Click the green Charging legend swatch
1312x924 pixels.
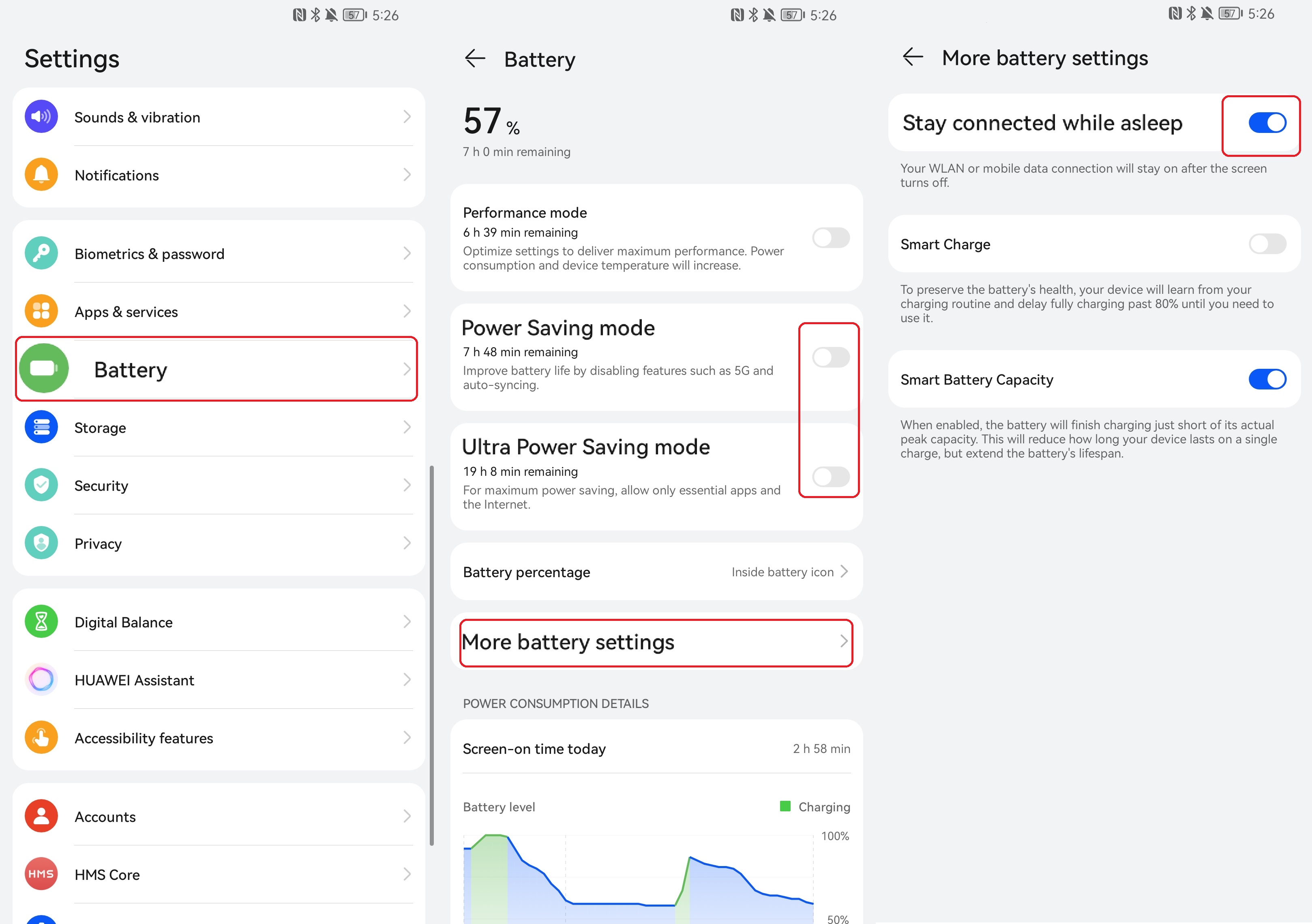[786, 806]
